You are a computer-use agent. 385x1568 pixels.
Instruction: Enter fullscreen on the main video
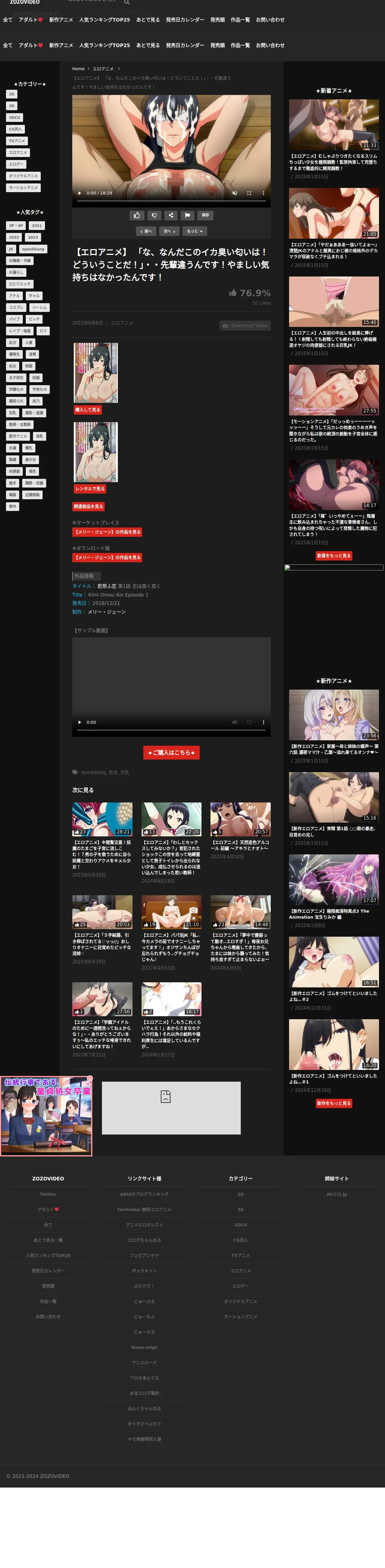pyautogui.click(x=249, y=193)
